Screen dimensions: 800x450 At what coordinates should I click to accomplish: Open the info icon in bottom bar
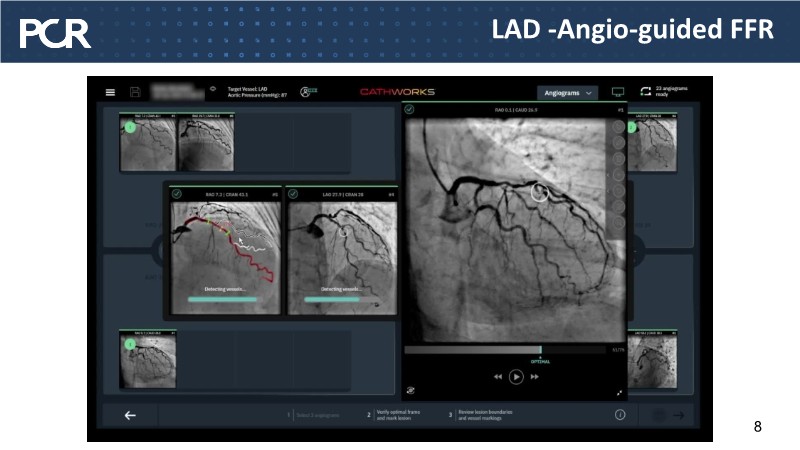pyautogui.click(x=620, y=416)
